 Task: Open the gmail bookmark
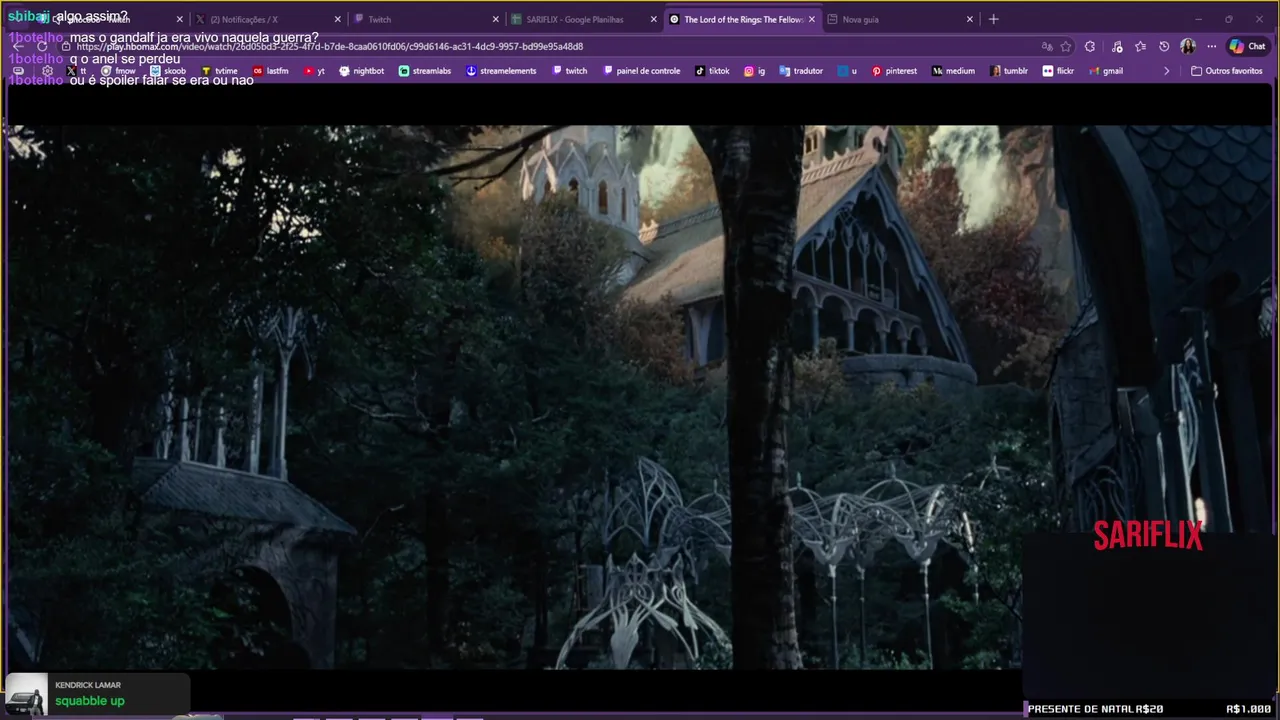click(x=1106, y=71)
